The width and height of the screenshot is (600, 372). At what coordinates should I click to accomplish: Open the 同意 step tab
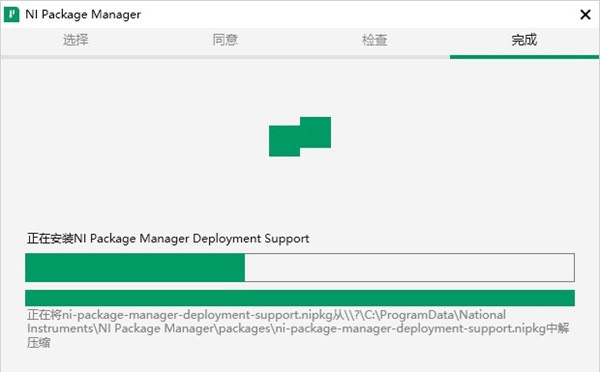[225, 40]
